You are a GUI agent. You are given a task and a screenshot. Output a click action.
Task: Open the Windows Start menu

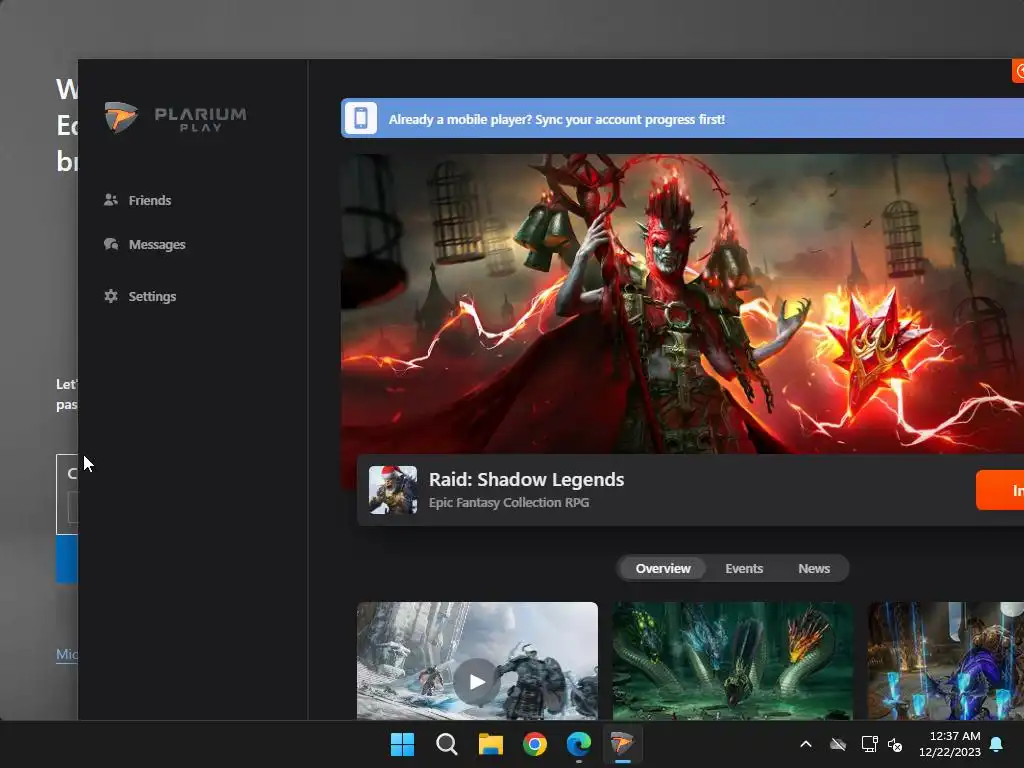click(x=402, y=744)
